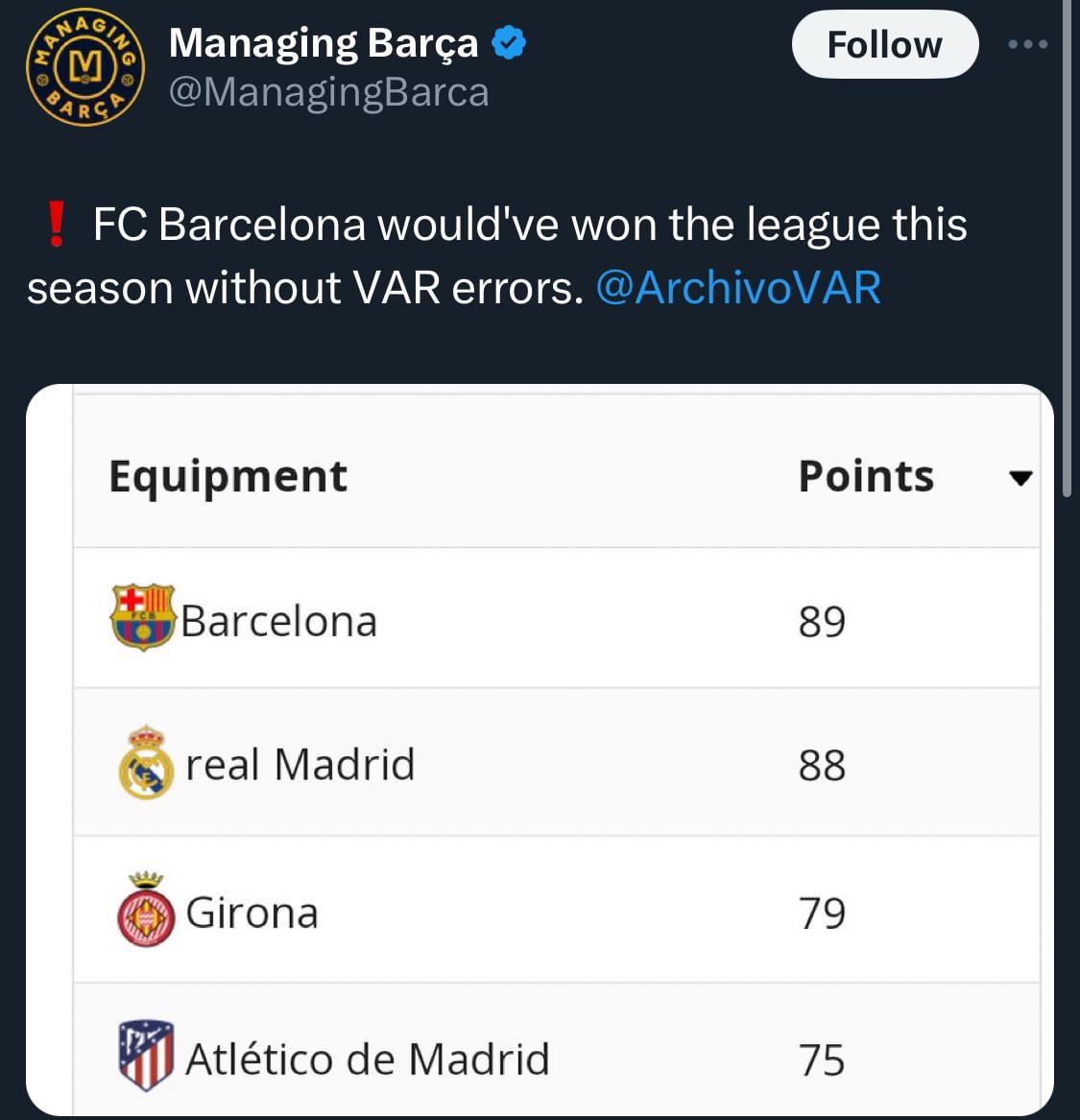Click the blue verified badge

(x=508, y=43)
